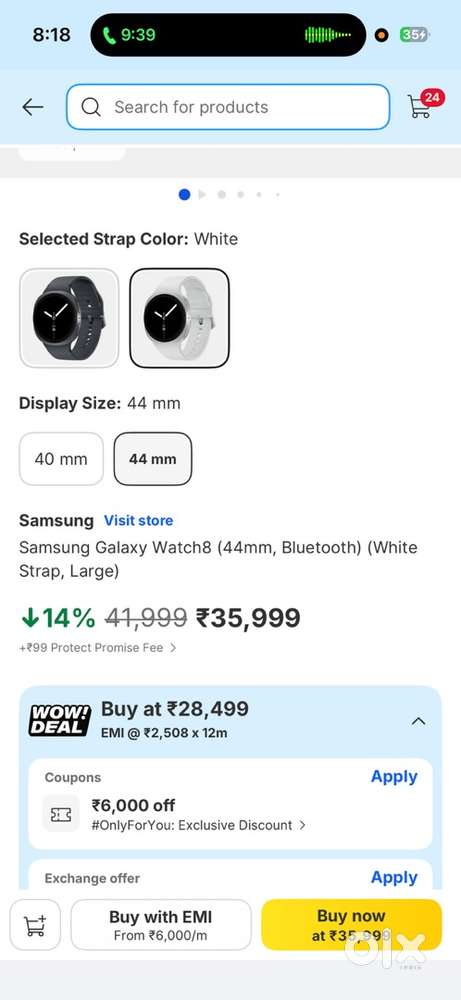Select the 40 mm display size
The image size is (461, 1000).
pos(61,459)
